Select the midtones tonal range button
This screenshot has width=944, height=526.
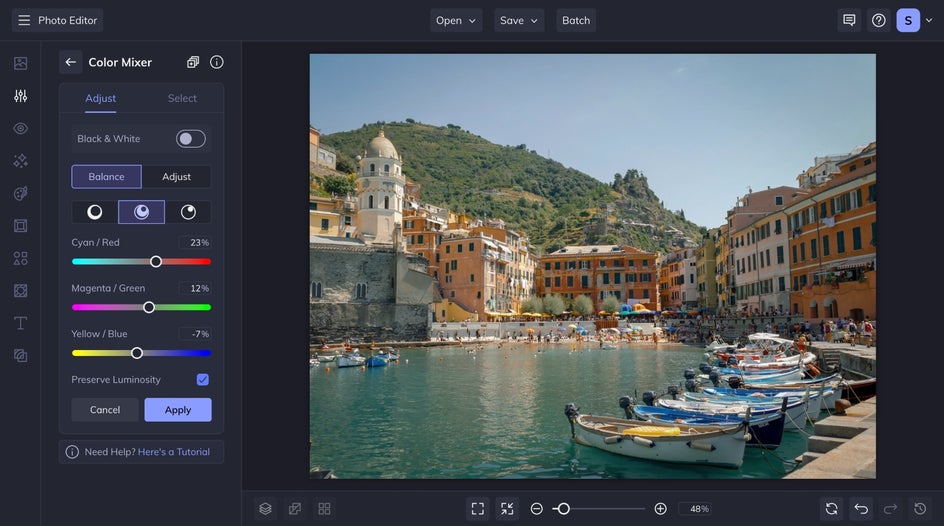pos(141,212)
